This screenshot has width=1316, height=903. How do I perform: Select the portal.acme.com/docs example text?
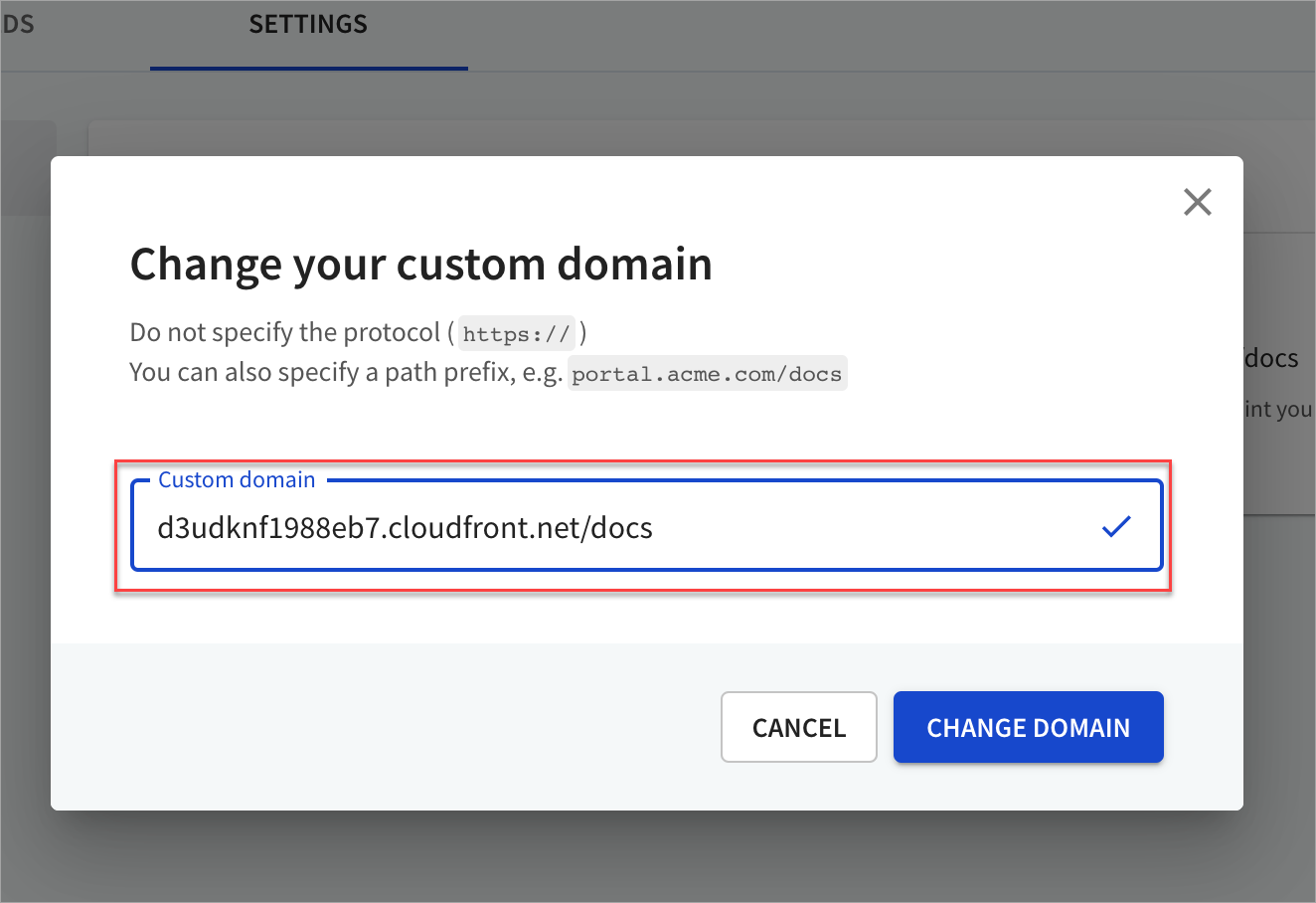point(707,374)
